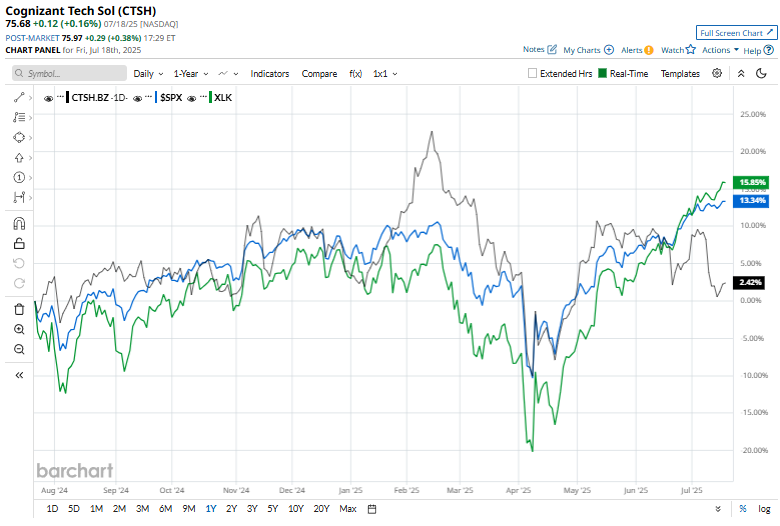Open the Fibonacci and list tools icon
This screenshot has height=526, width=780.
coord(19,117)
